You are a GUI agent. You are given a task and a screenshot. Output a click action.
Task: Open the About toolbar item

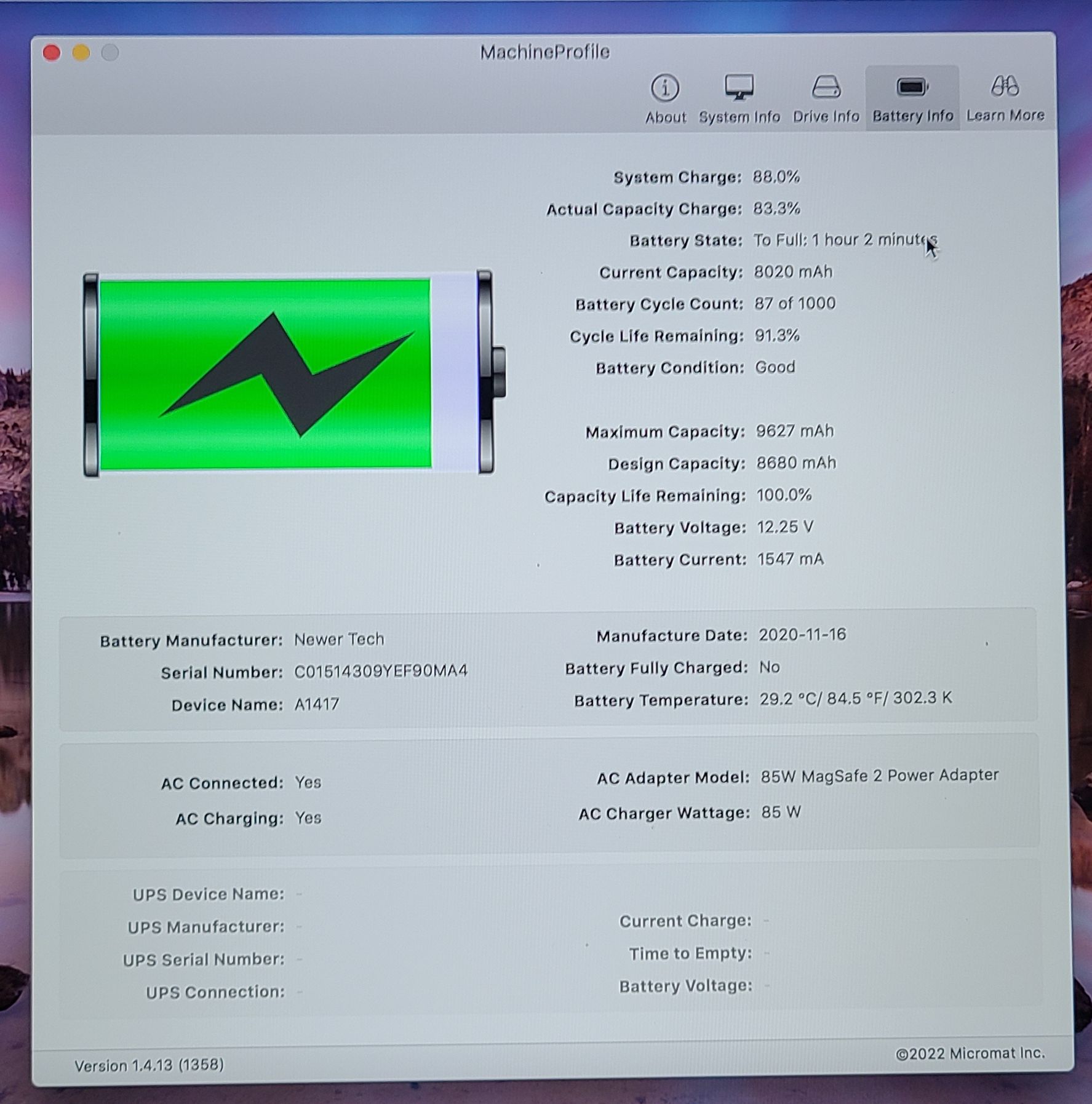(x=665, y=98)
